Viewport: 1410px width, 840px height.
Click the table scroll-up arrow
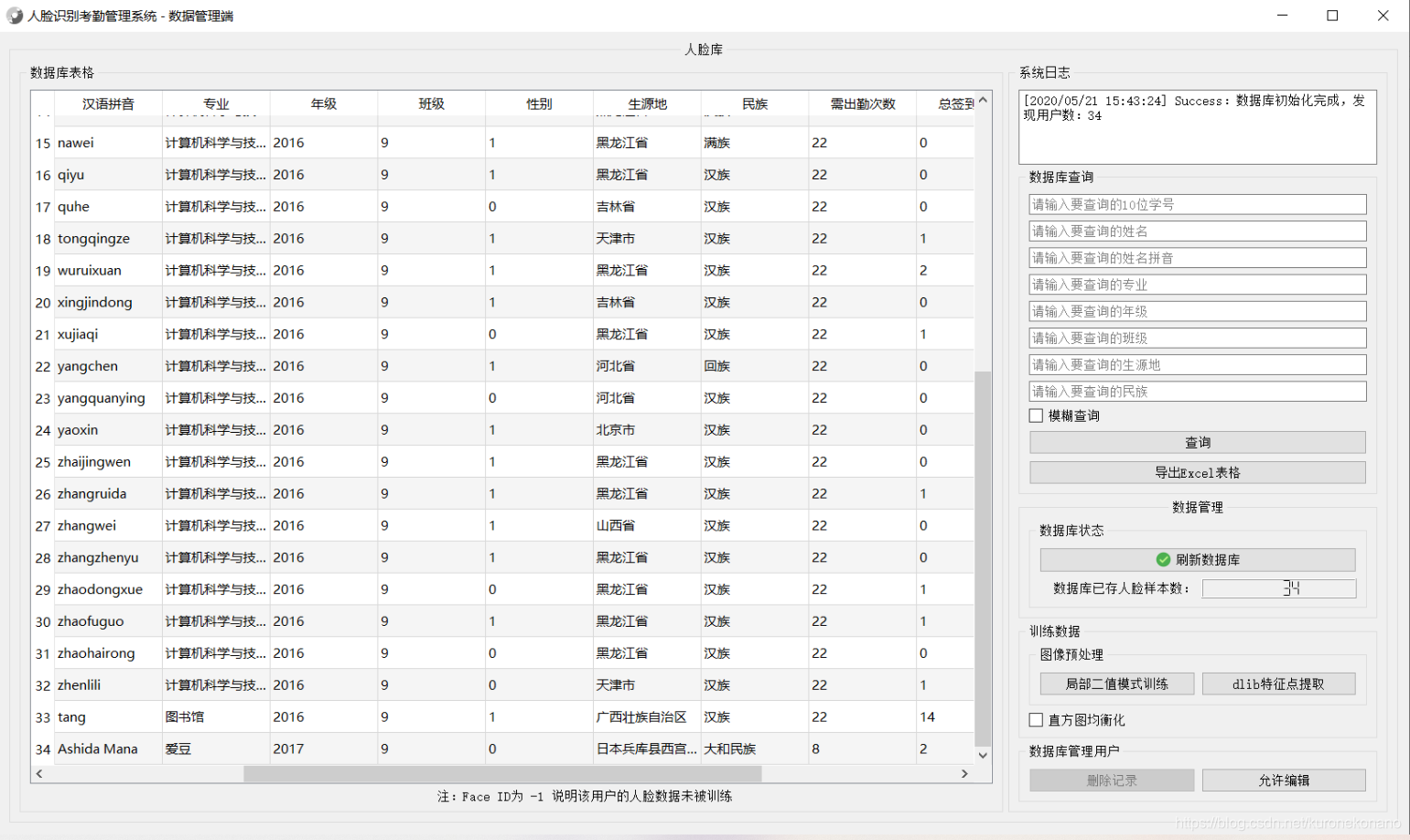pos(983,100)
